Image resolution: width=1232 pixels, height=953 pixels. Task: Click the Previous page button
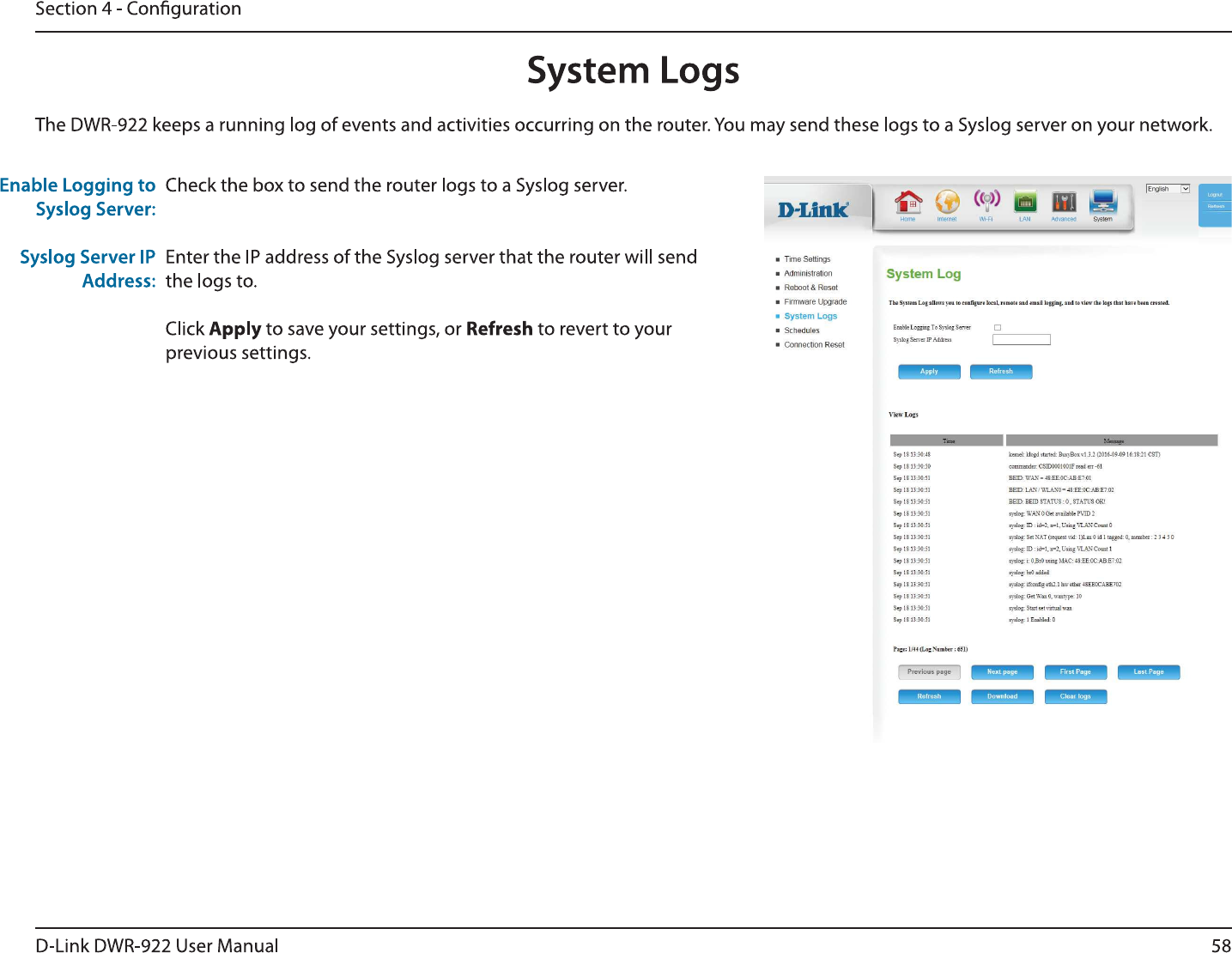pyautogui.click(x=929, y=672)
